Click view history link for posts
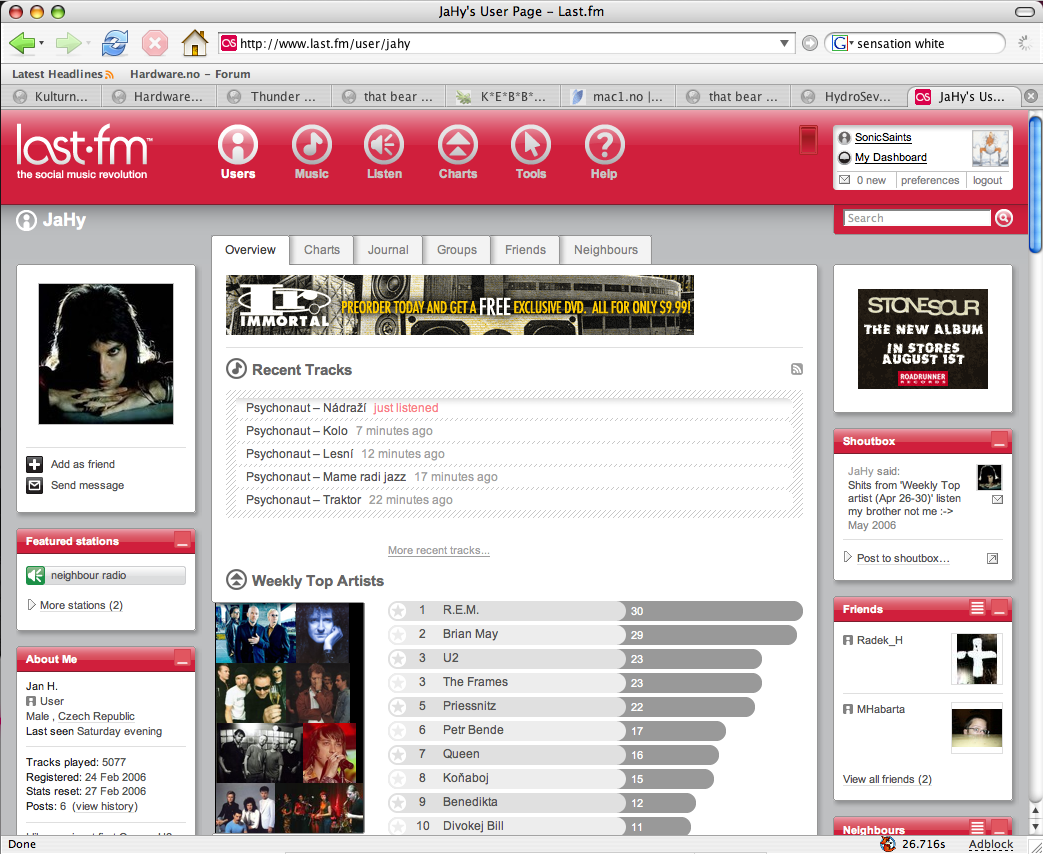The height and width of the screenshot is (854, 1043). tap(105, 806)
